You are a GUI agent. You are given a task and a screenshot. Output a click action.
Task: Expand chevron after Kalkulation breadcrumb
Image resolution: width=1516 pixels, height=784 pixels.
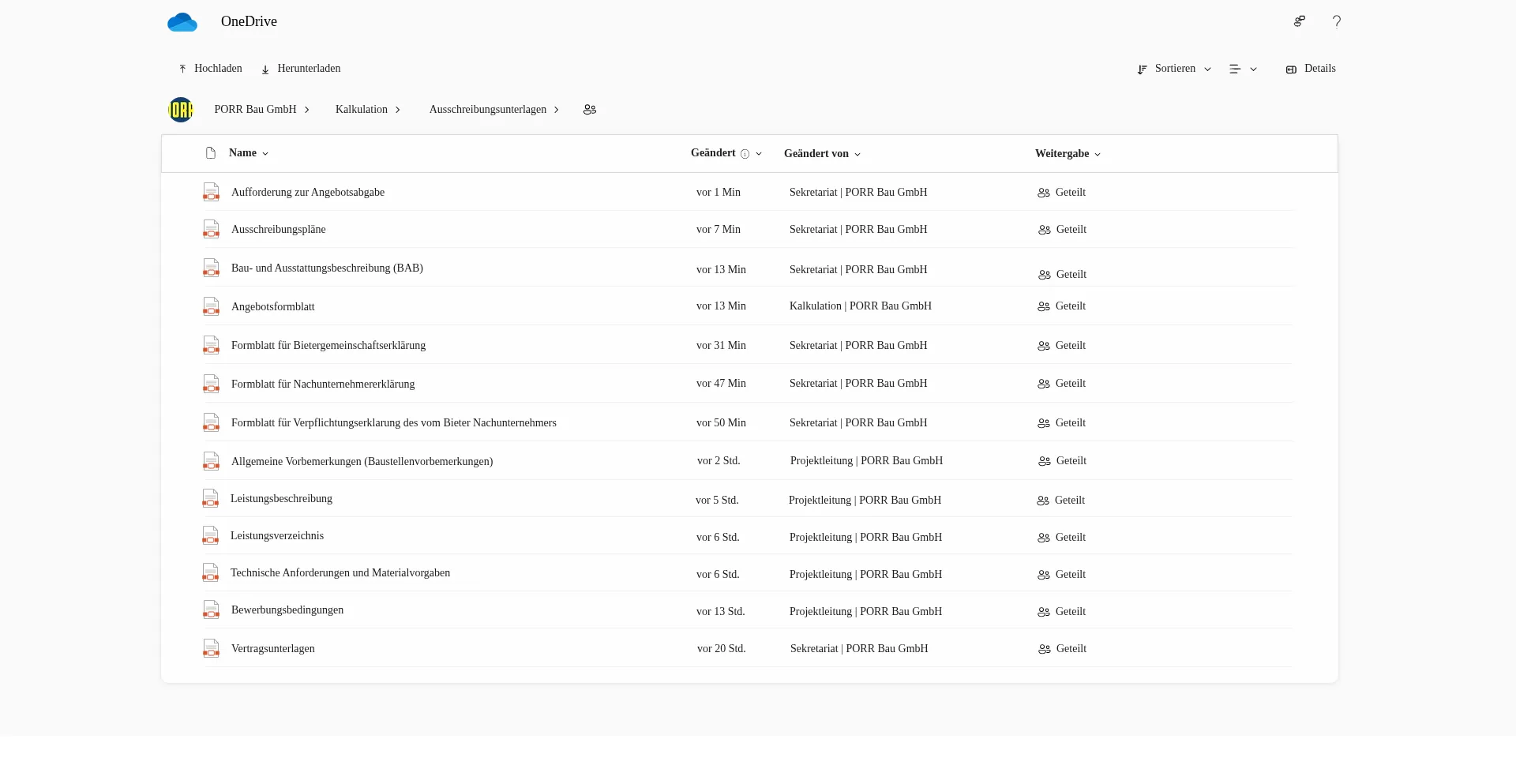(398, 110)
